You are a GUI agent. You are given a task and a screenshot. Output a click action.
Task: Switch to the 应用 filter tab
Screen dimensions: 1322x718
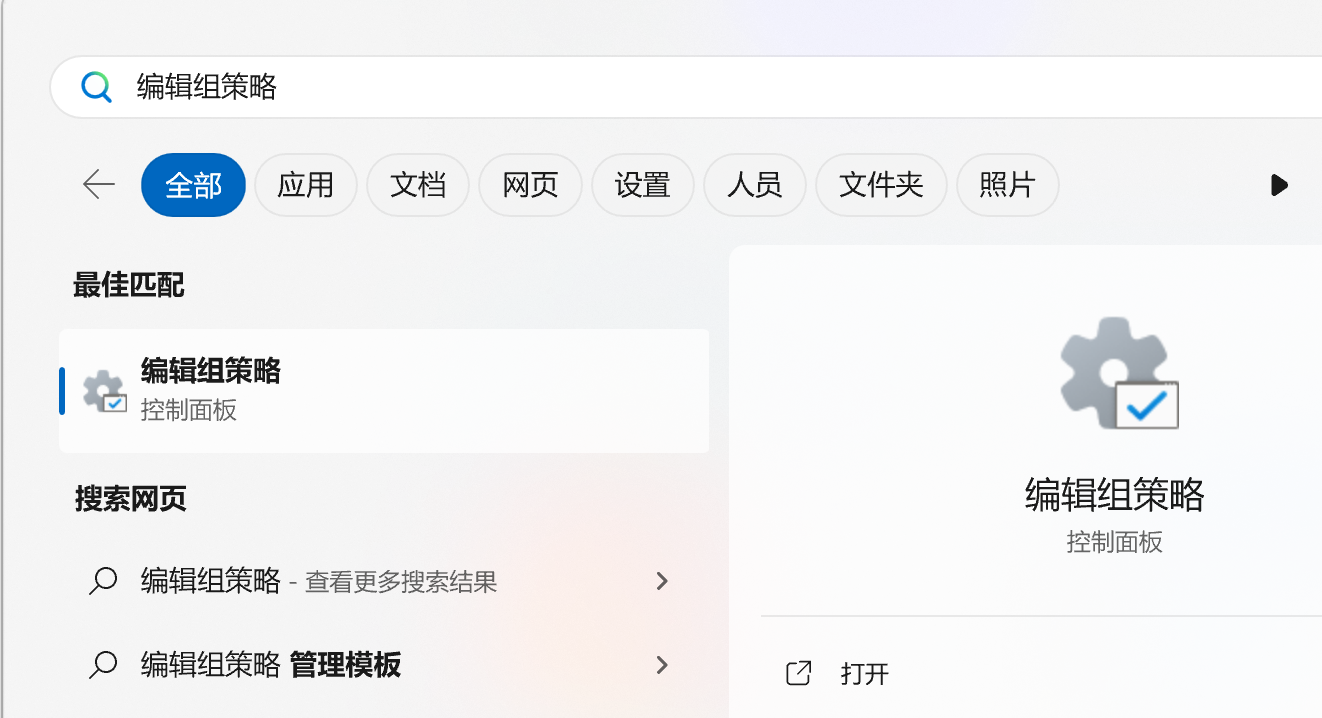[305, 185]
